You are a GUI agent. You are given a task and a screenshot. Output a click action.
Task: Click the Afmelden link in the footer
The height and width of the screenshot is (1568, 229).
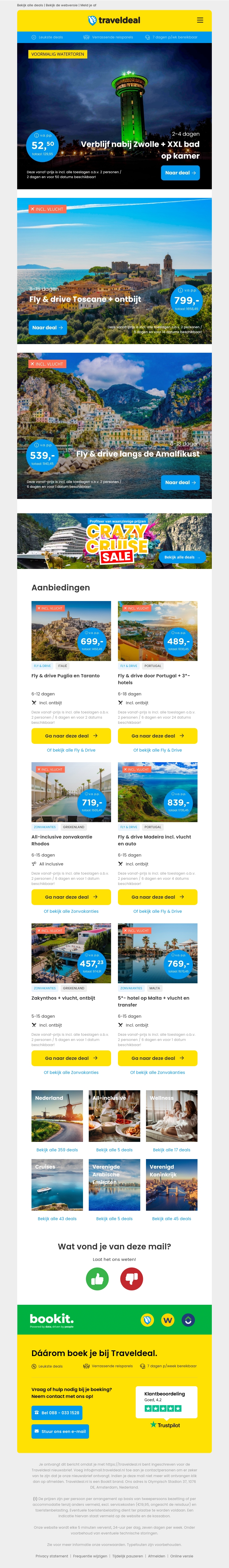click(157, 1556)
